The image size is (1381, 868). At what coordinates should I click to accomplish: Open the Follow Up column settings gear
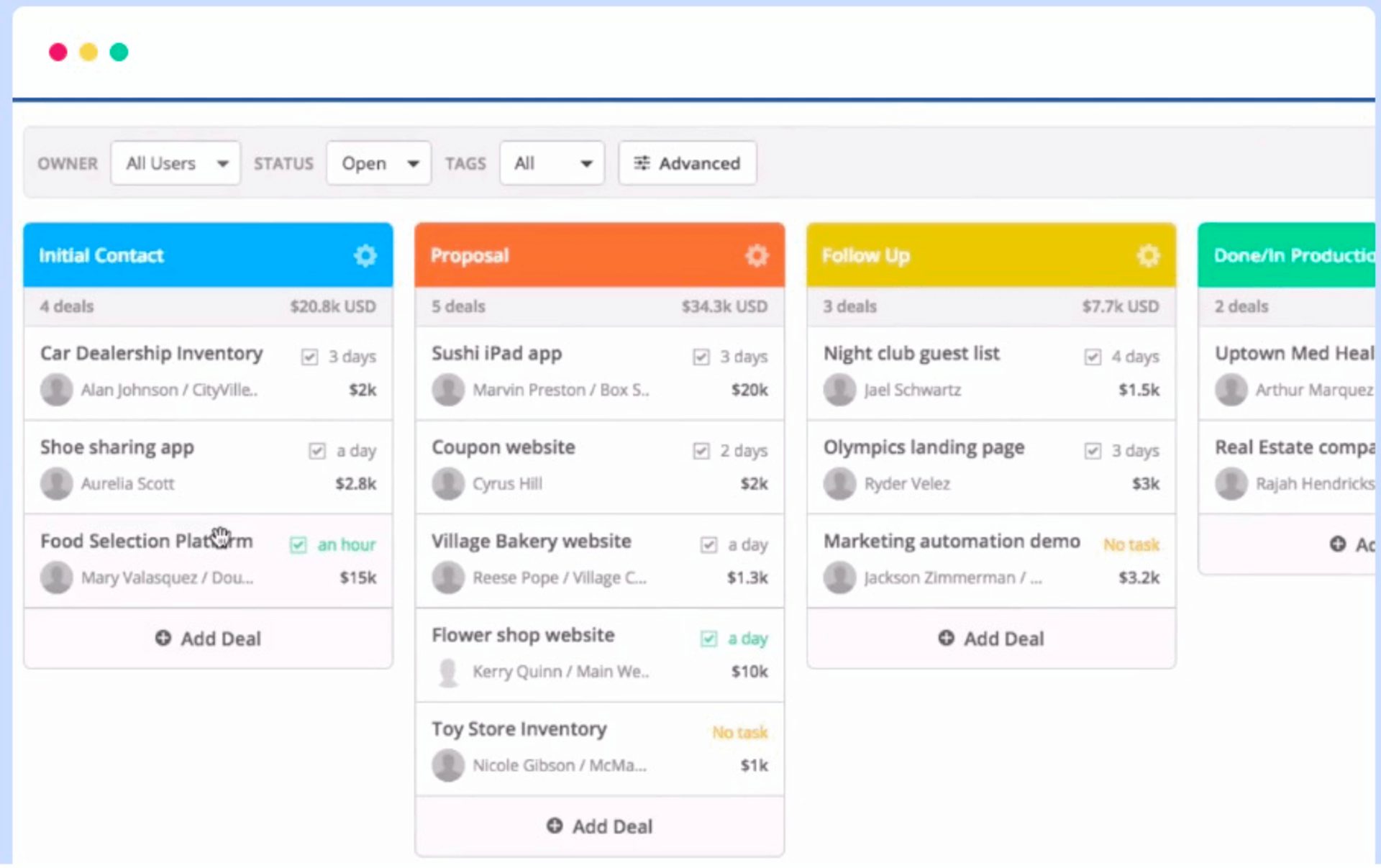point(1147,255)
